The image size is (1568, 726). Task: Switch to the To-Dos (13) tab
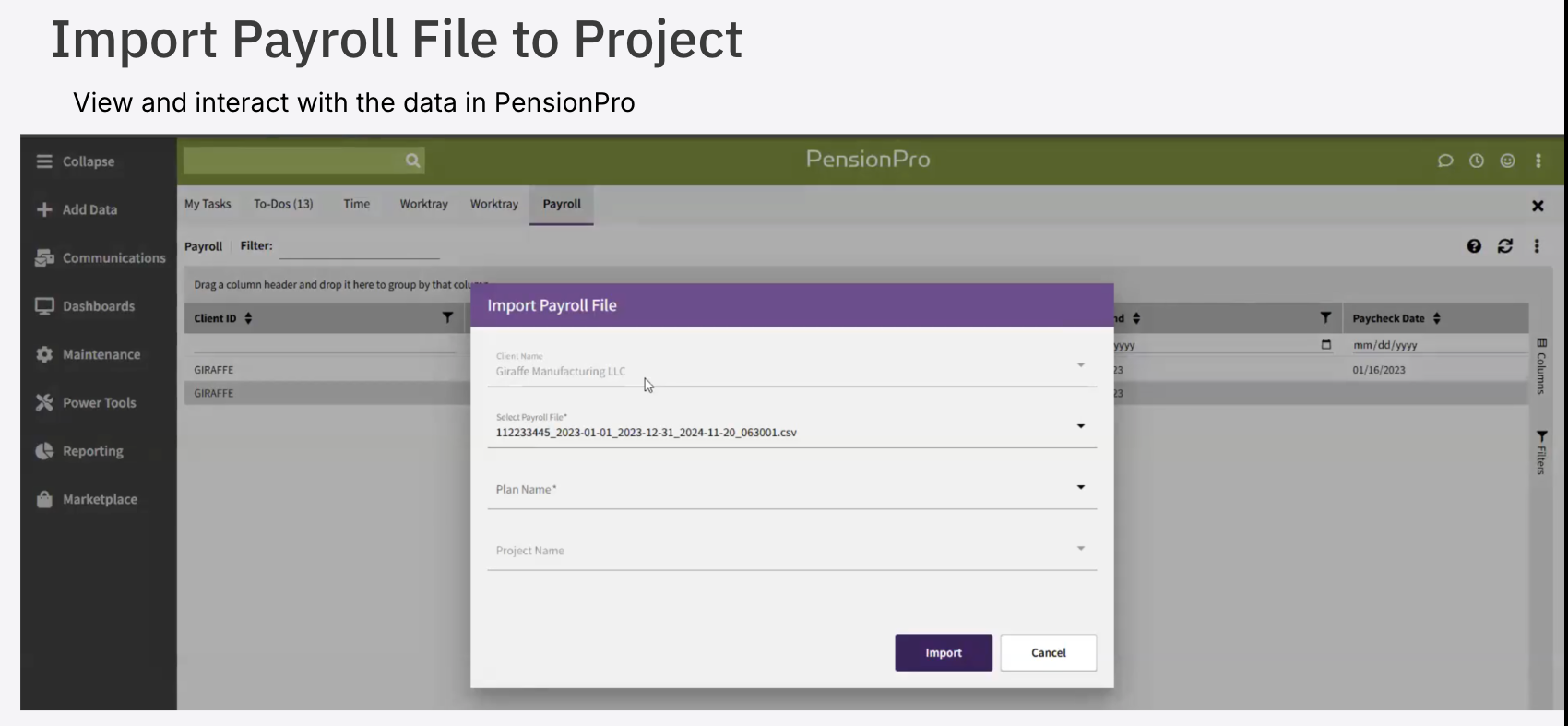point(283,204)
